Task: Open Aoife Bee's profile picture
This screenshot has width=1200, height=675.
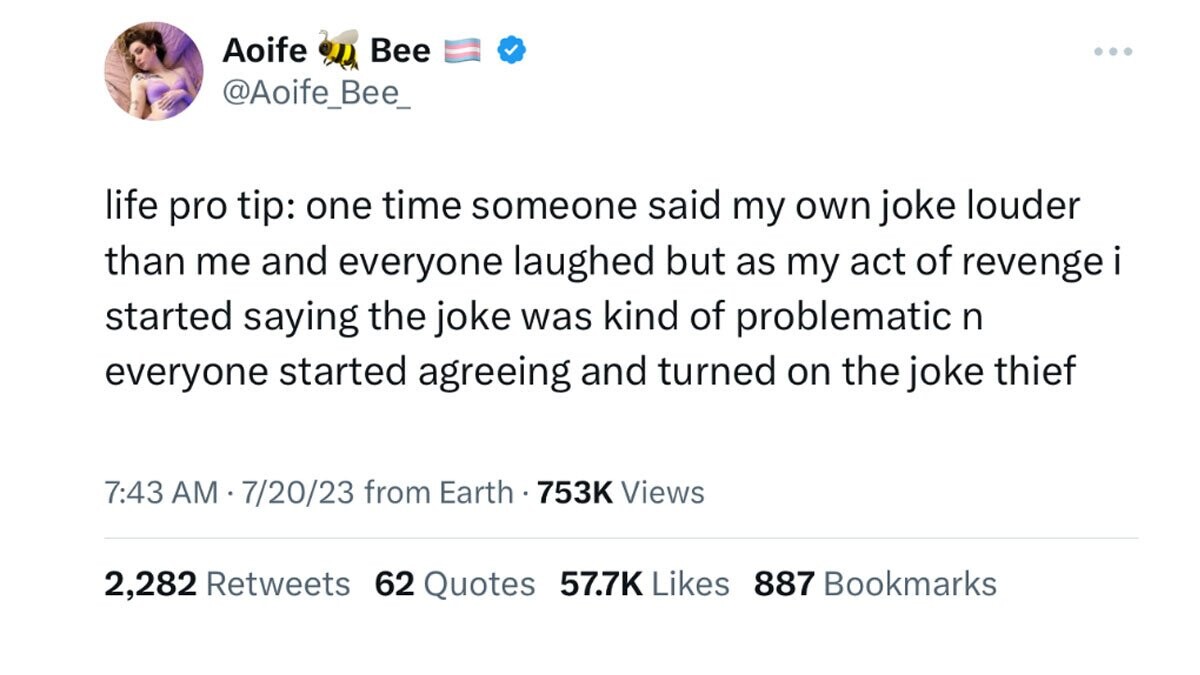Action: (x=154, y=71)
